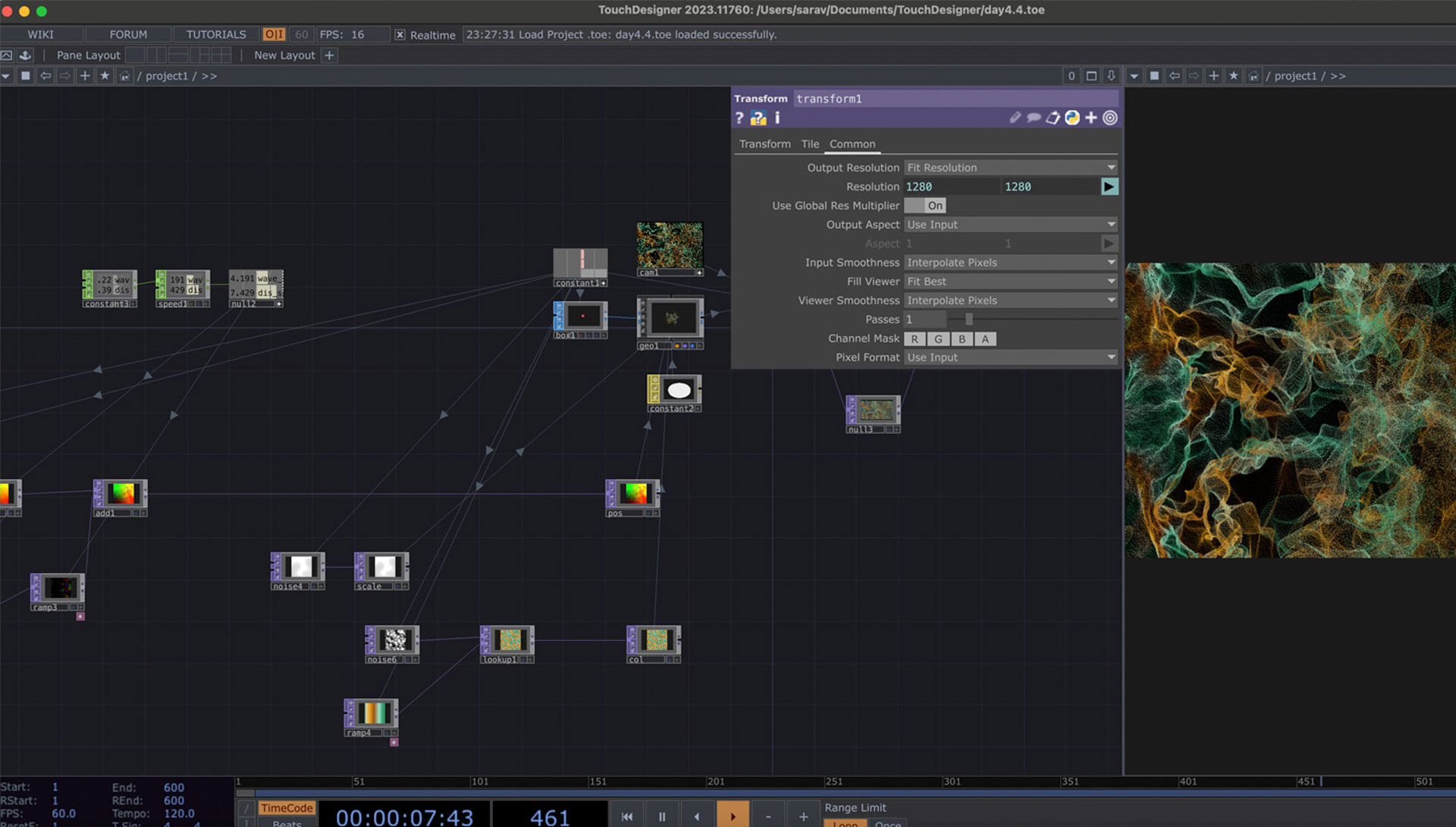Toggle the R channel mask

[x=915, y=339]
